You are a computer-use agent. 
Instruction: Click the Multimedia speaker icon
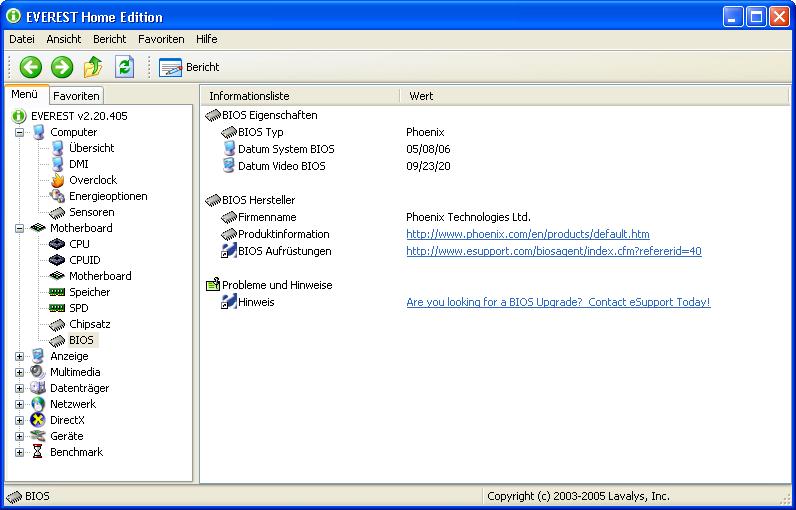[x=38, y=372]
